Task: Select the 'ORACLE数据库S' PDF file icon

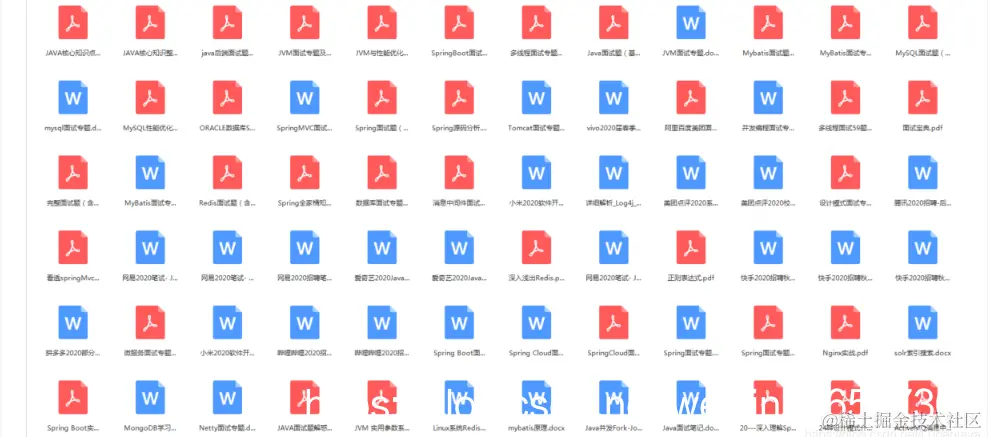Action: click(227, 97)
